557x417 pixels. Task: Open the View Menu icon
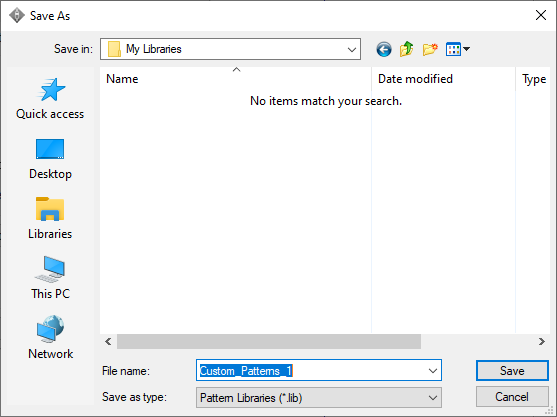[458, 49]
